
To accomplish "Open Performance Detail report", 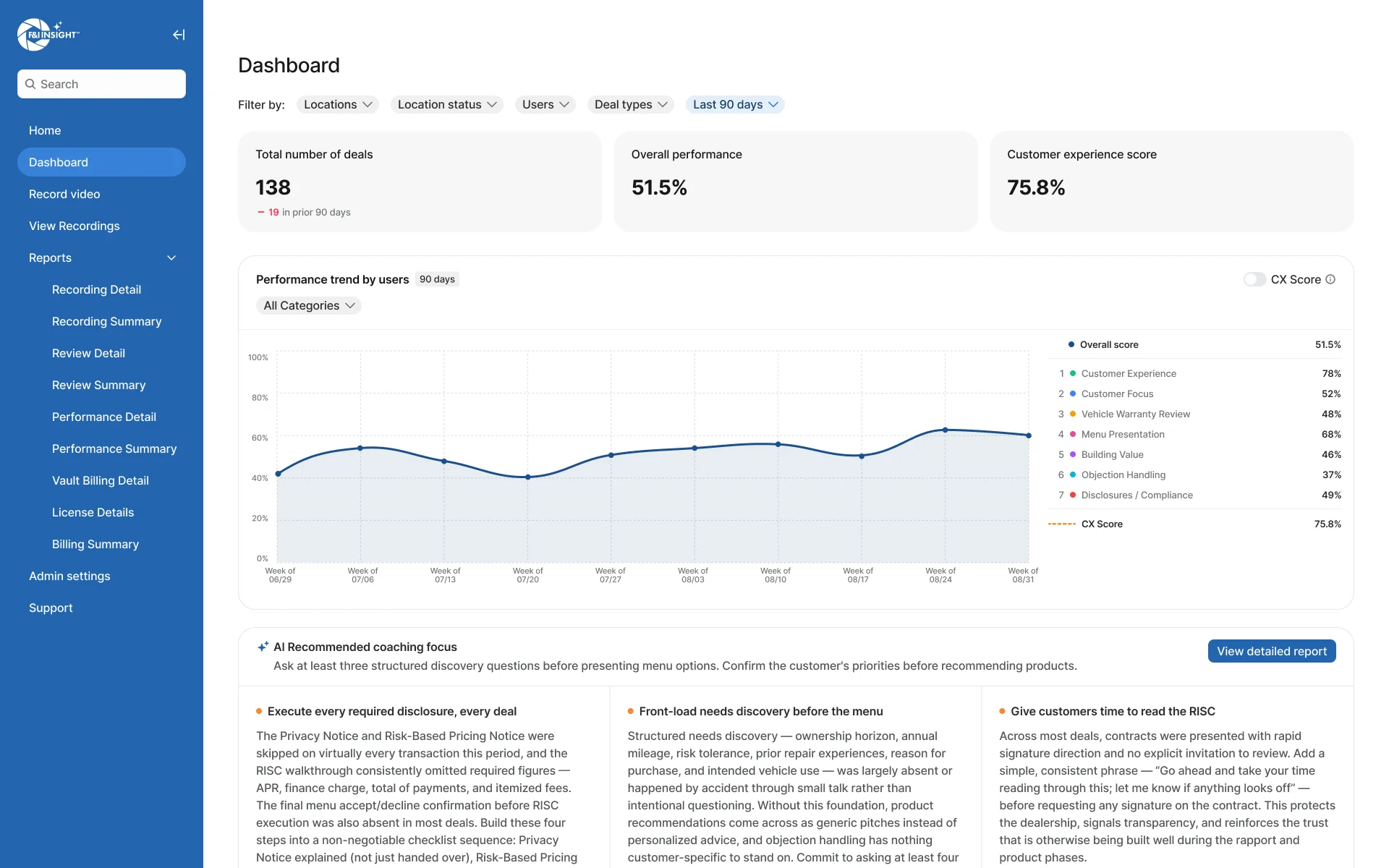I will point(103,417).
